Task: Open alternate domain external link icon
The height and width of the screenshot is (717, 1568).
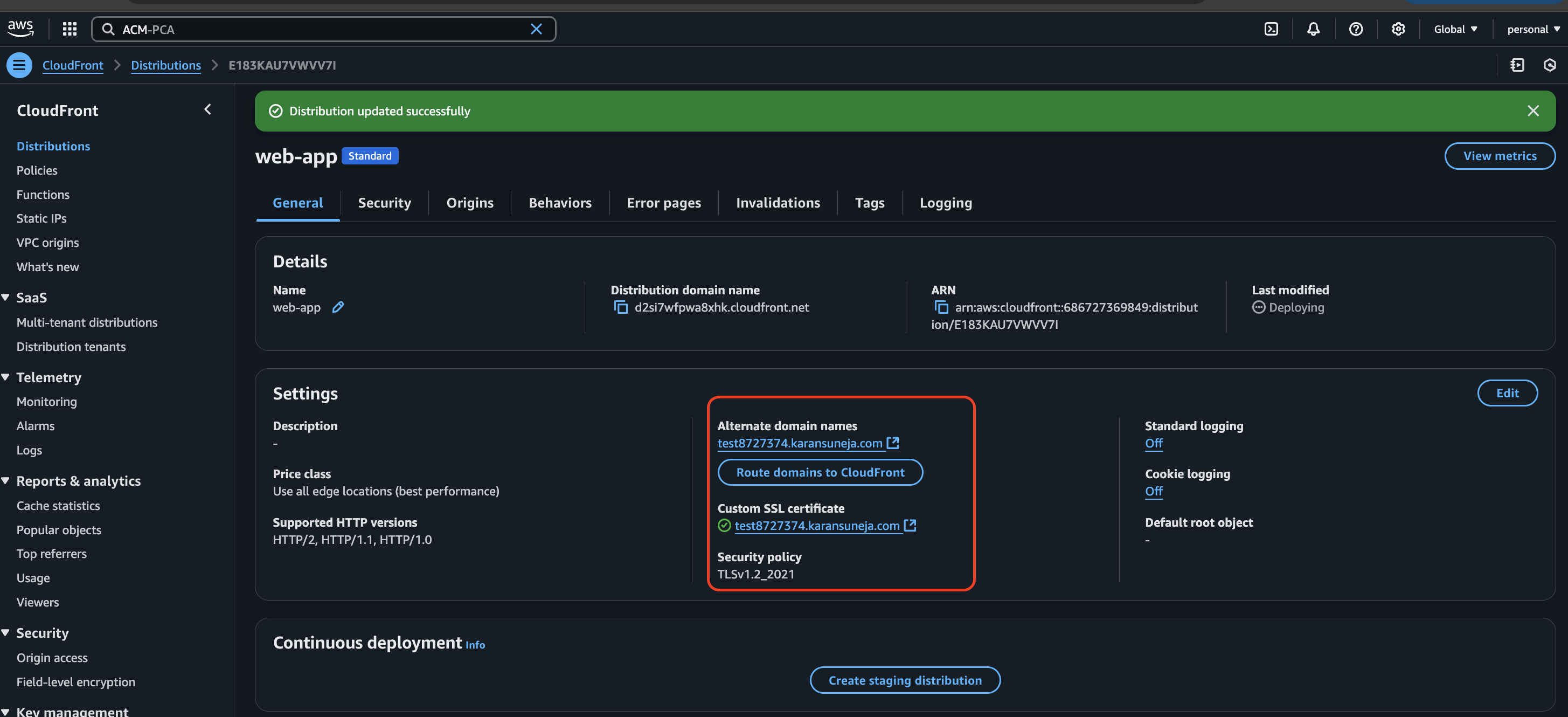Action: 893,443
